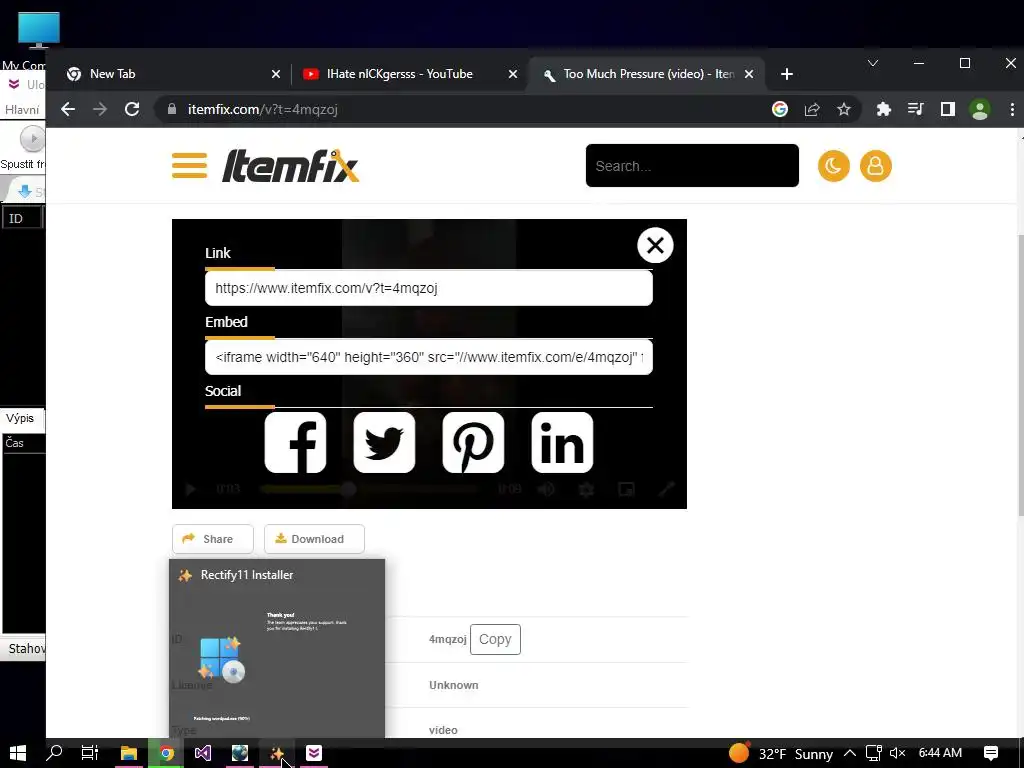Open Chrome three-dot menu
This screenshot has height=768, width=1024.
(x=1012, y=109)
